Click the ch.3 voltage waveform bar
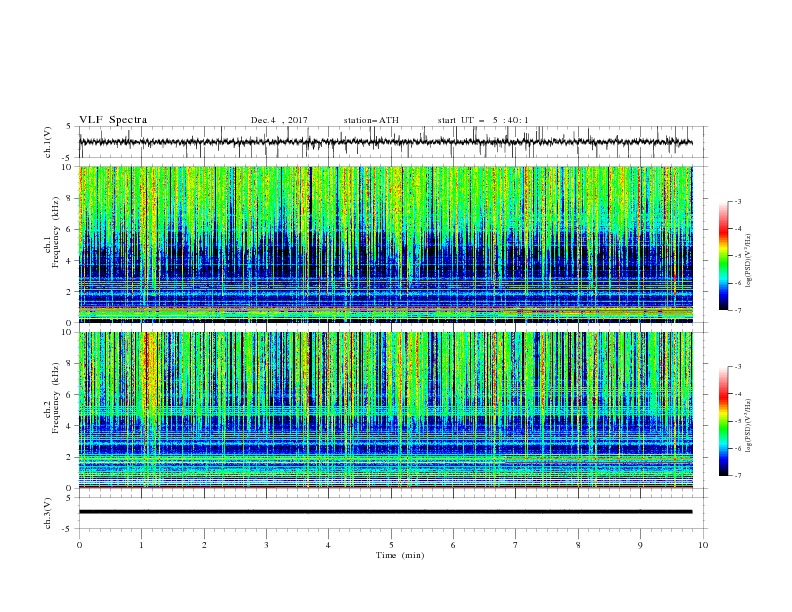Screen dimensions: 792x612 (385, 512)
